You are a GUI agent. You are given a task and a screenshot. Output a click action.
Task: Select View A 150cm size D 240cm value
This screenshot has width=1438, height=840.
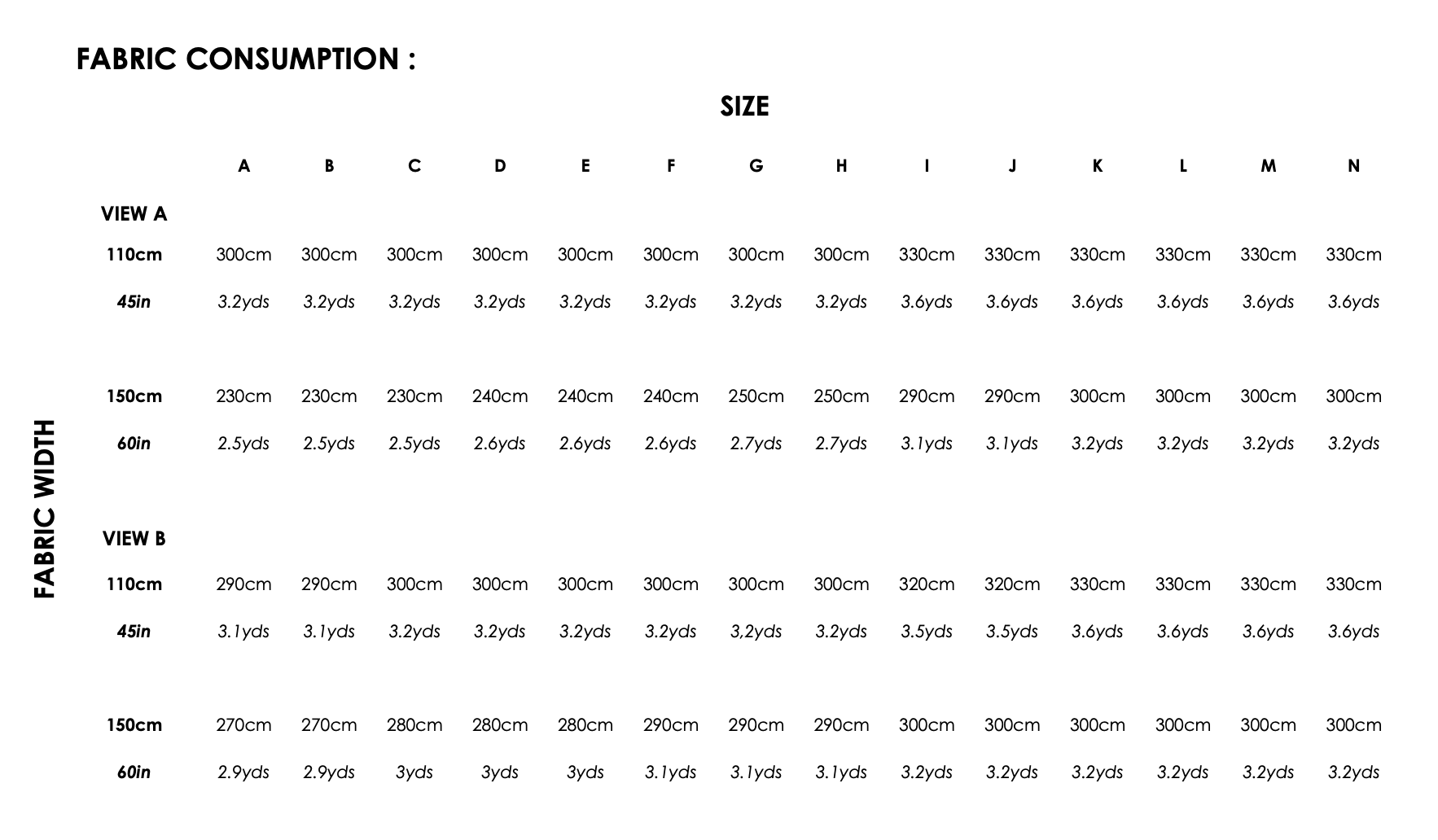[500, 396]
